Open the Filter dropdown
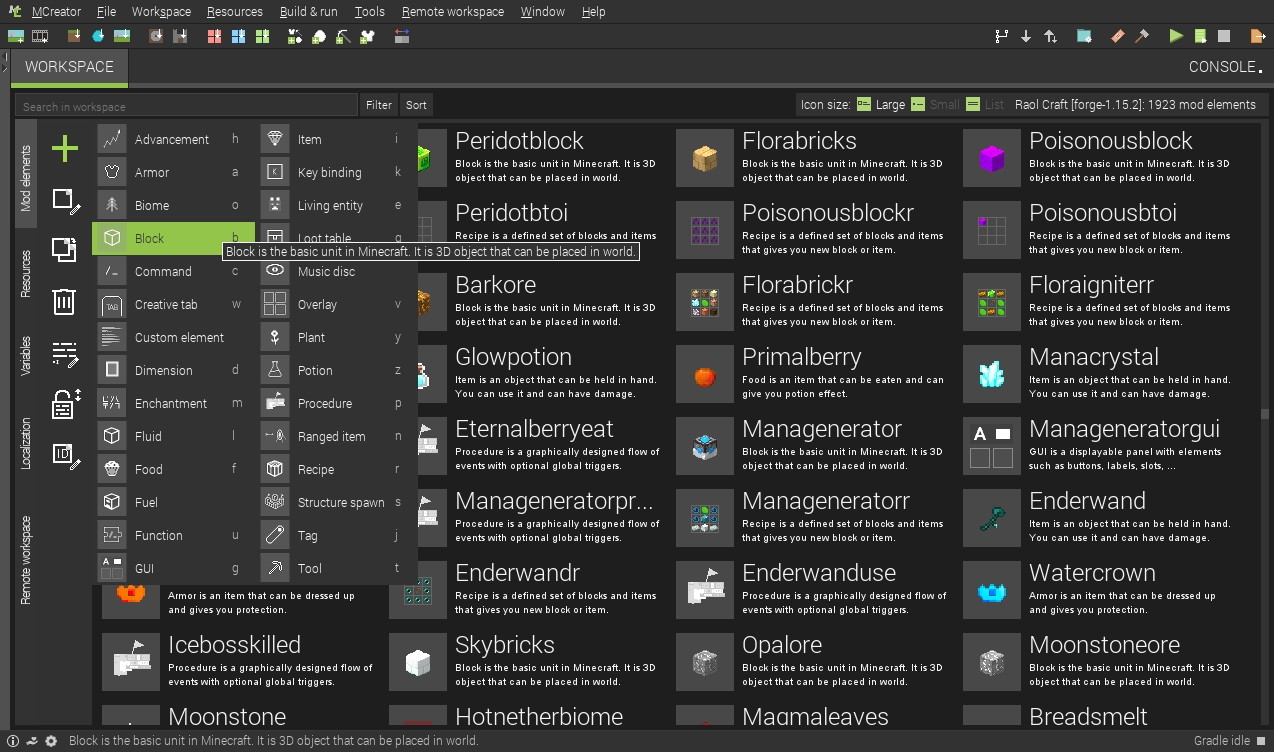 [379, 105]
